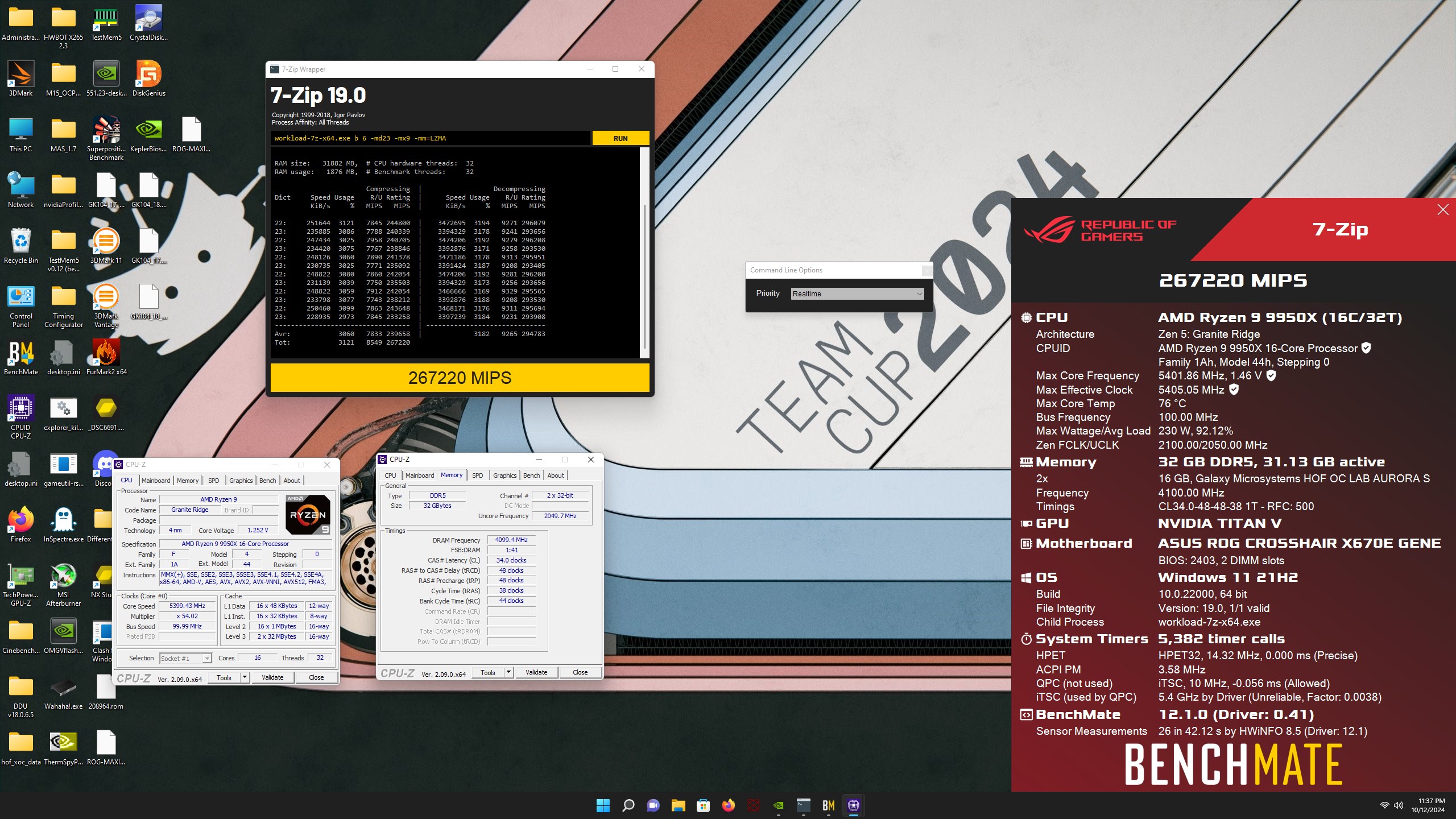Open the Timing Configurator folder
The height and width of the screenshot is (819, 1456).
click(63, 306)
